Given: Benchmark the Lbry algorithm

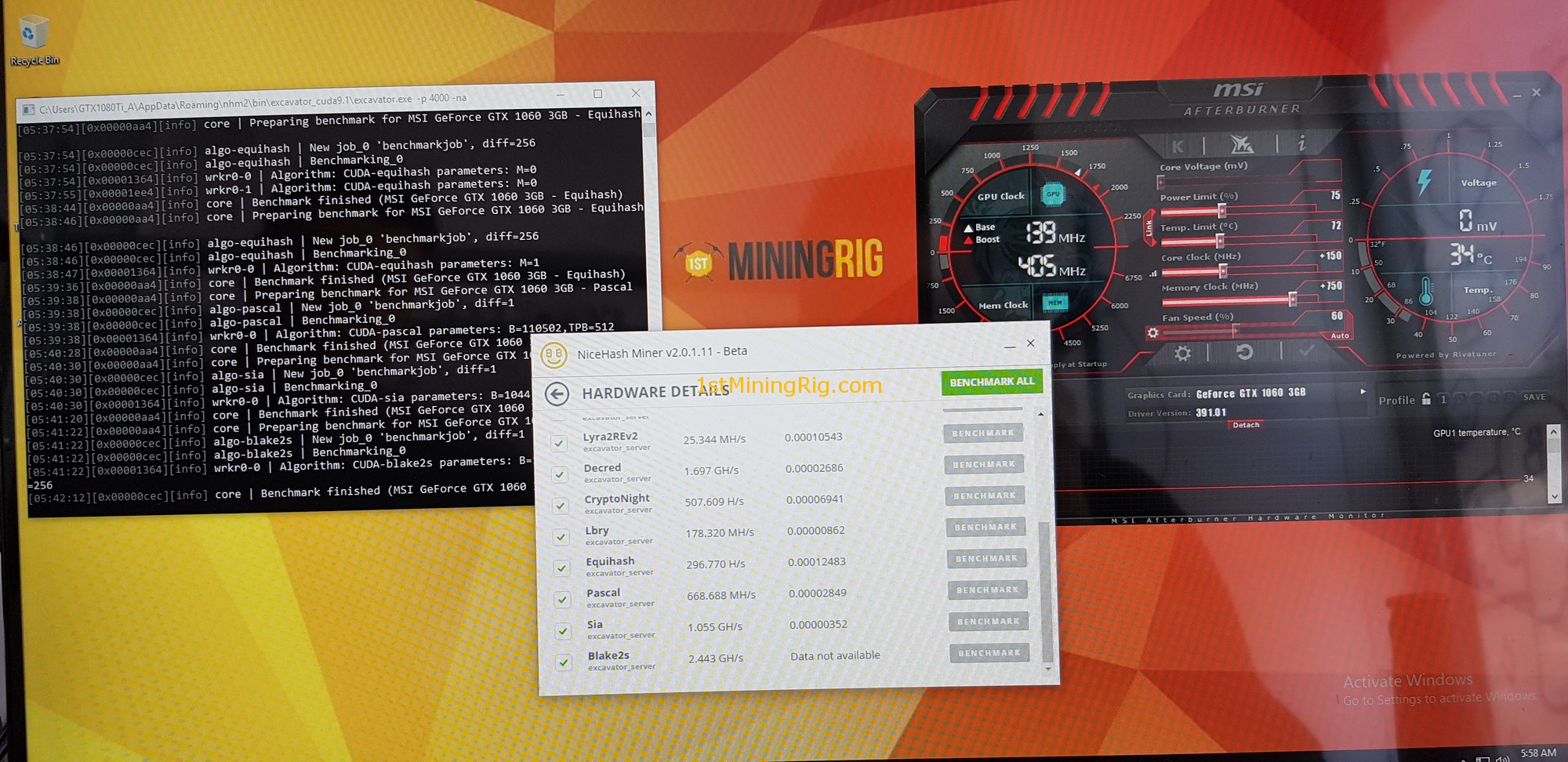Looking at the screenshot, I should click(985, 527).
